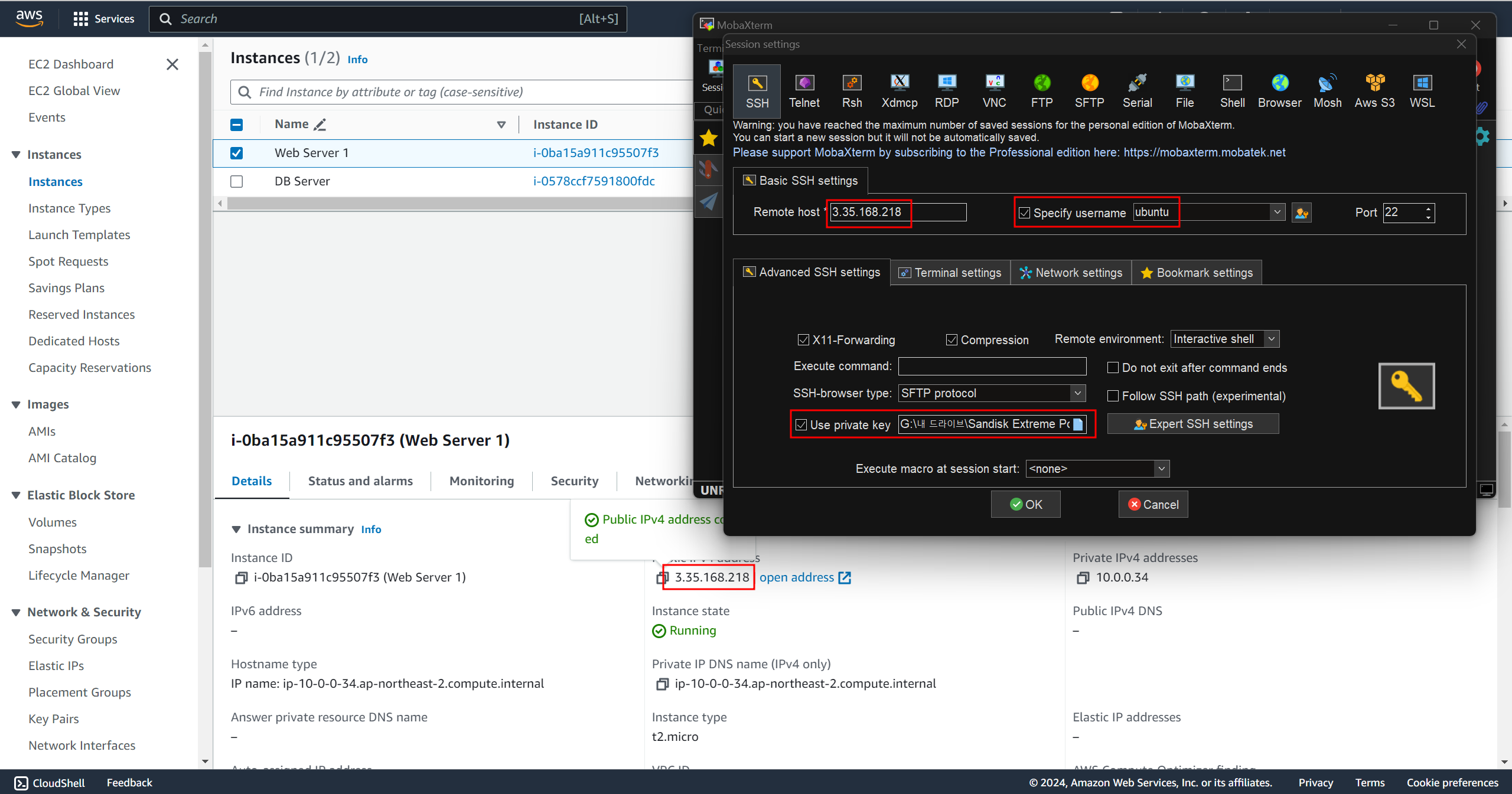This screenshot has height=794, width=1512.
Task: Select the FTP session type icon
Action: (1042, 90)
